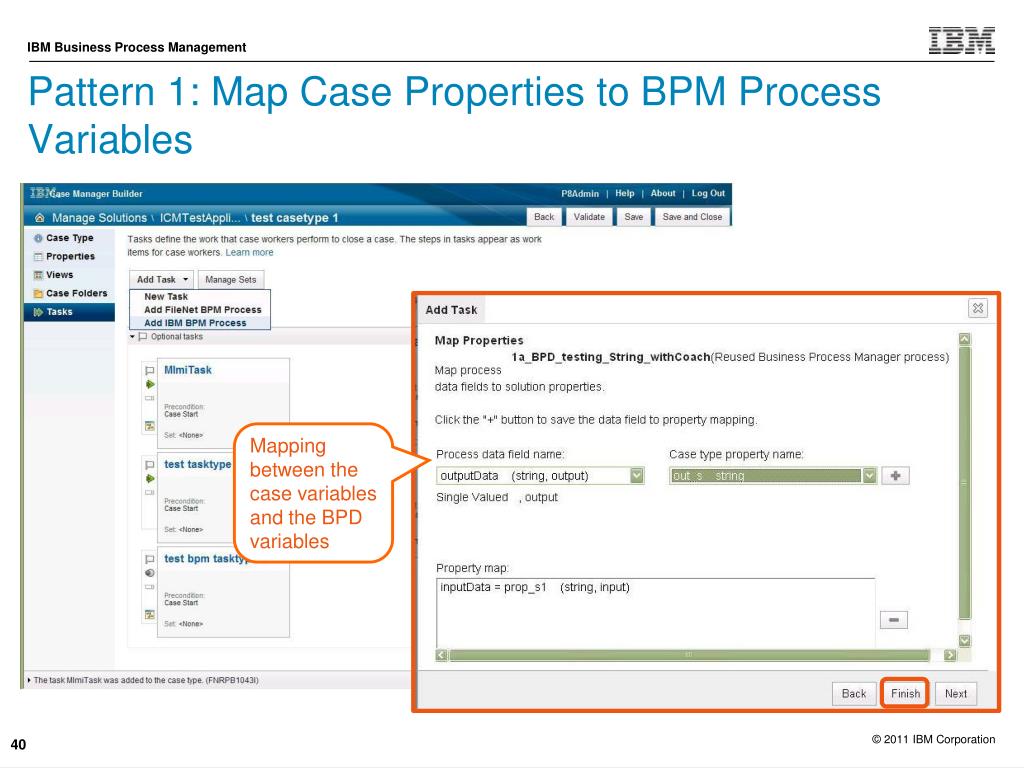This screenshot has width=1024, height=768.
Task: Open Case Type in the sidebar
Action: 69,238
